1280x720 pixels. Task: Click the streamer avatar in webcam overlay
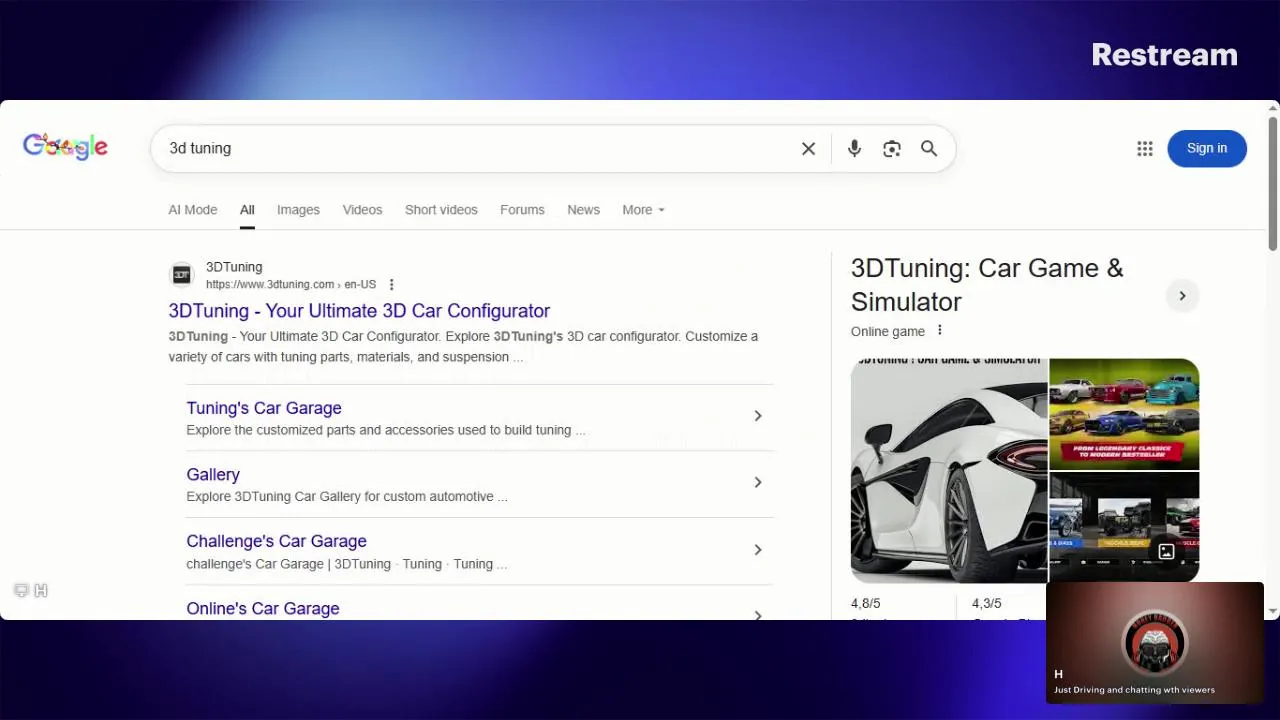click(x=1154, y=642)
